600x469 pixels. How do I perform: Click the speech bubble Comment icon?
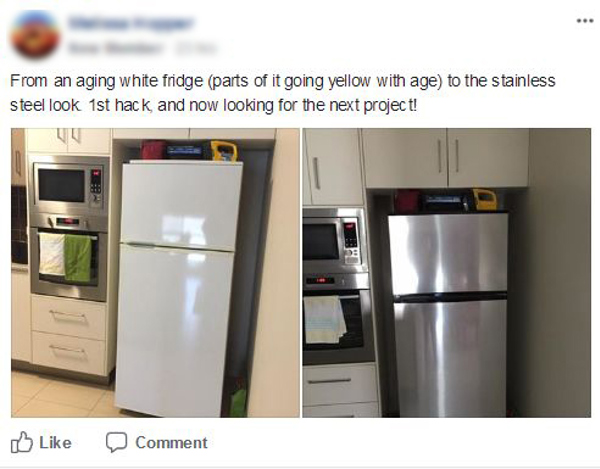[116, 442]
